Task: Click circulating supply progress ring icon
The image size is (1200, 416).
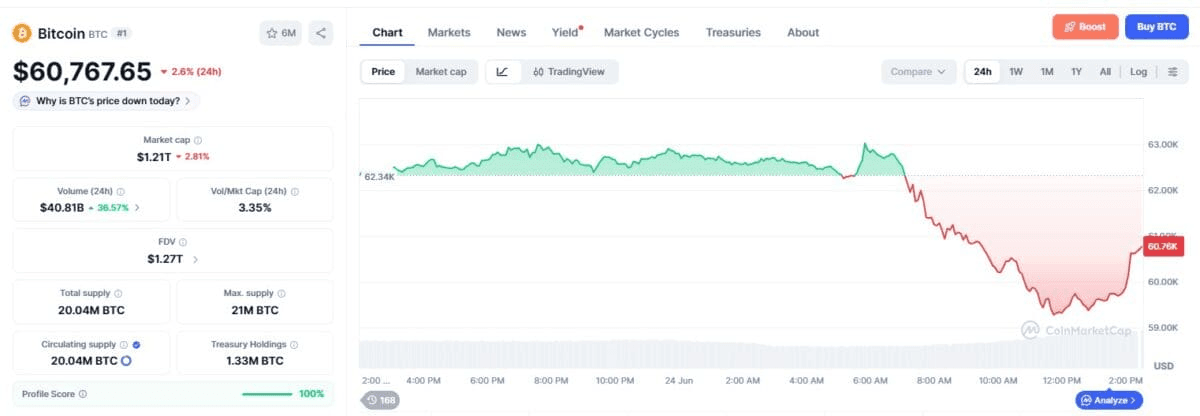Action: point(127,360)
